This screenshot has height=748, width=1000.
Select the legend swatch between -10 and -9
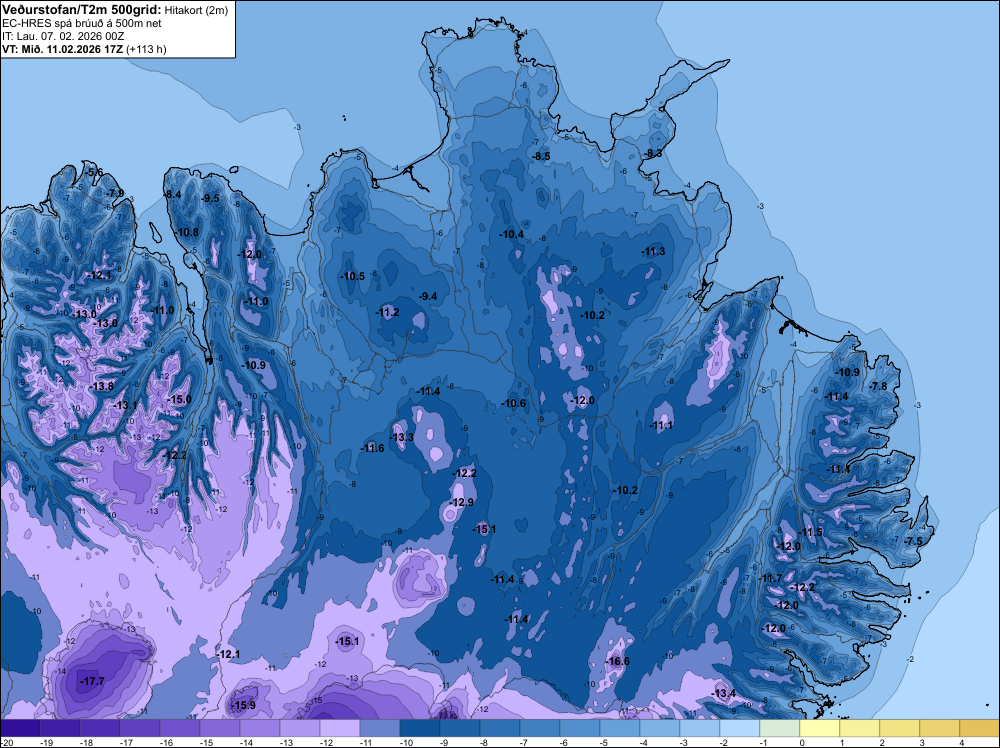(x=420, y=728)
